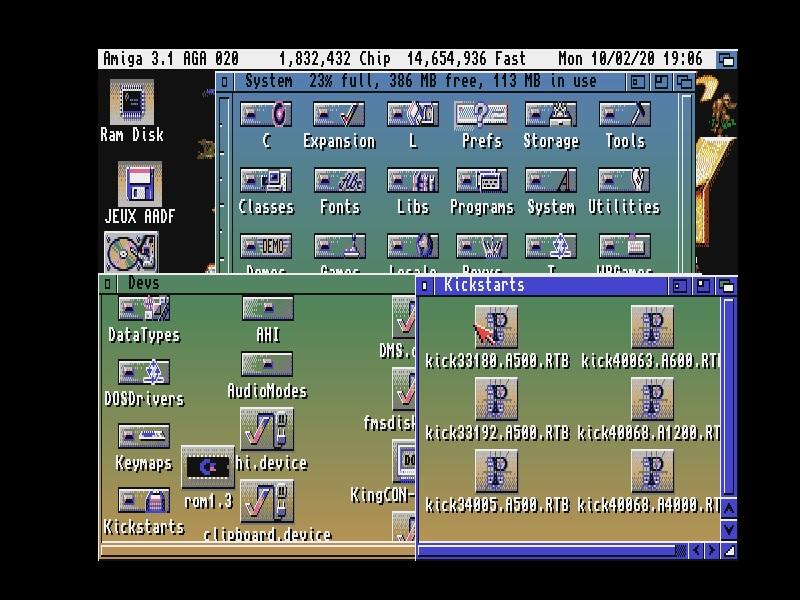Screen dimensions: 800x600
Task: Open the JEUX AADF floppy disk icon
Action: [x=140, y=184]
